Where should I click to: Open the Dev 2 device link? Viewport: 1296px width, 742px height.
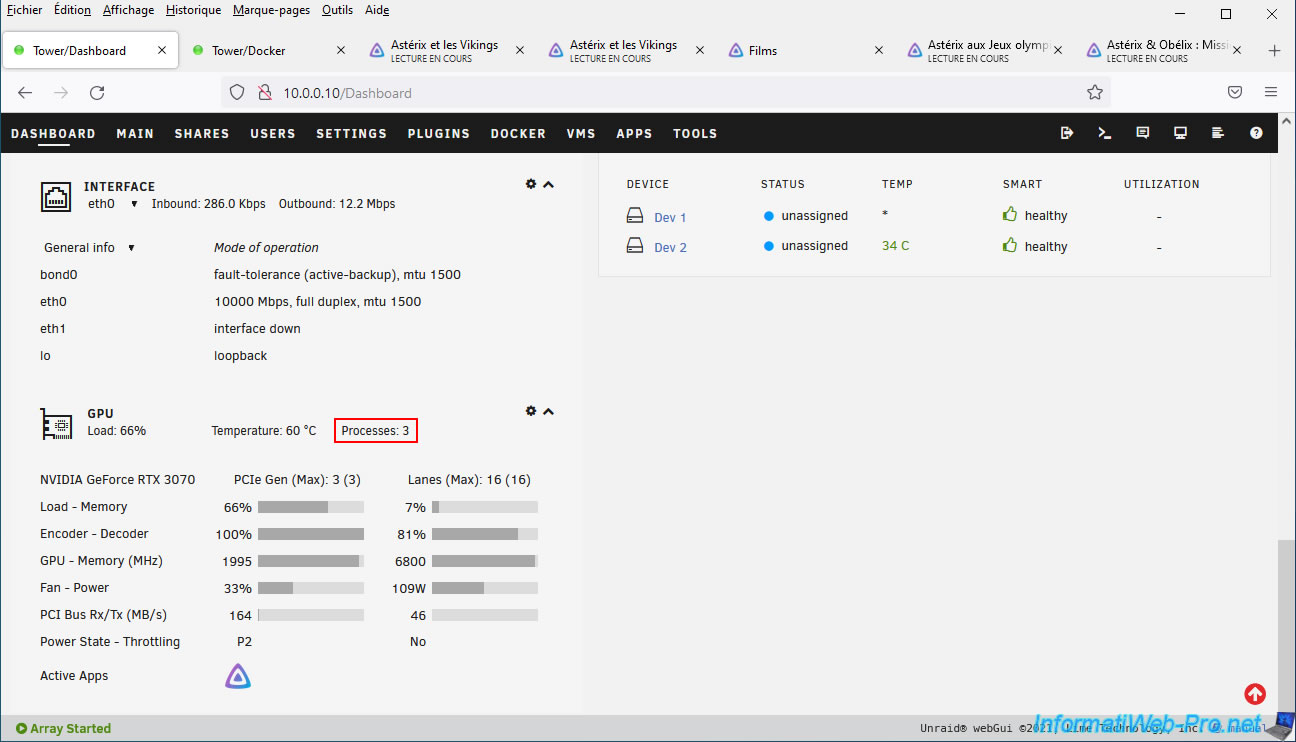click(x=670, y=247)
